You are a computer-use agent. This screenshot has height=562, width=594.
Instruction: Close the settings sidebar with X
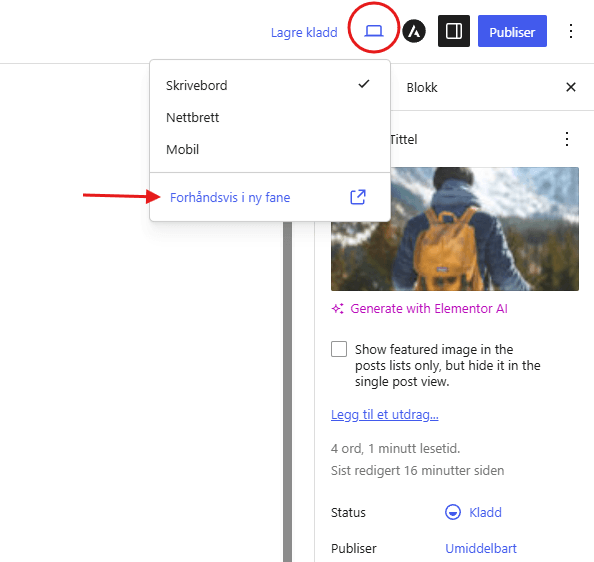coord(571,87)
